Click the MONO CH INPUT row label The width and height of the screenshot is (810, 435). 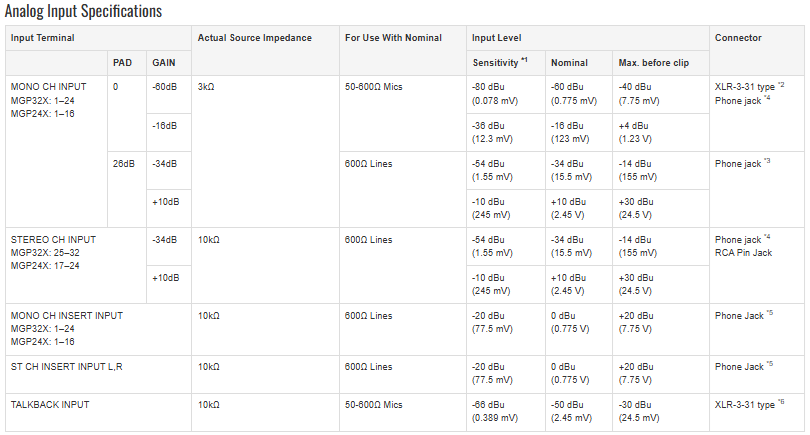49,87
